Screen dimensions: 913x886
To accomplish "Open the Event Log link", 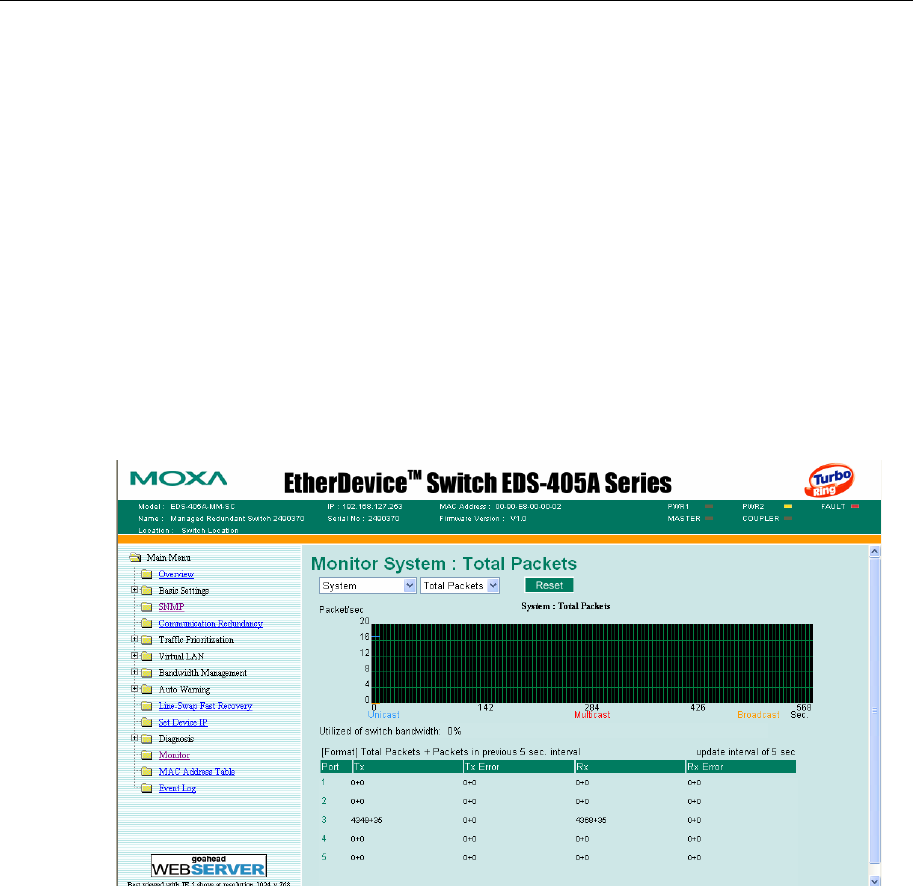I will coord(177,788).
